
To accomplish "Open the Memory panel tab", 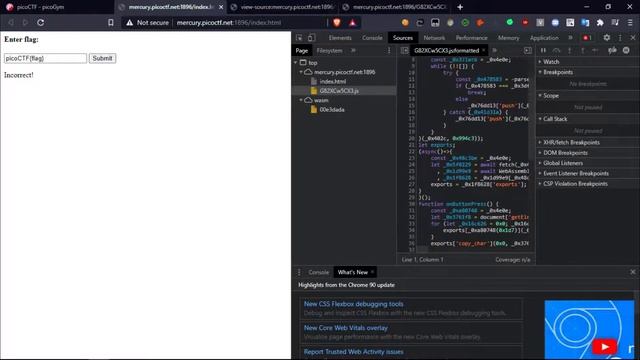I will click(509, 38).
